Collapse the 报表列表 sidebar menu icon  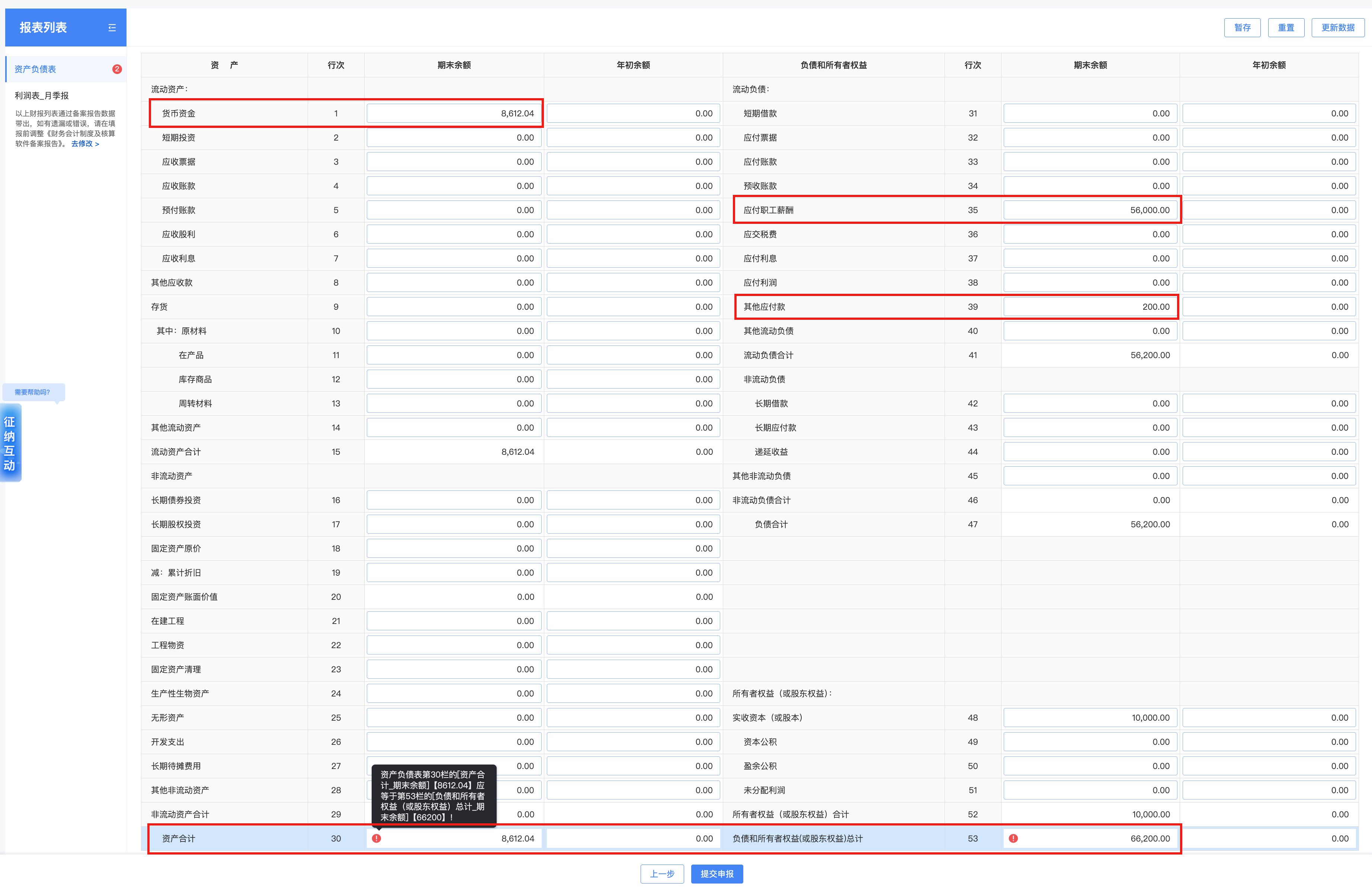click(112, 28)
